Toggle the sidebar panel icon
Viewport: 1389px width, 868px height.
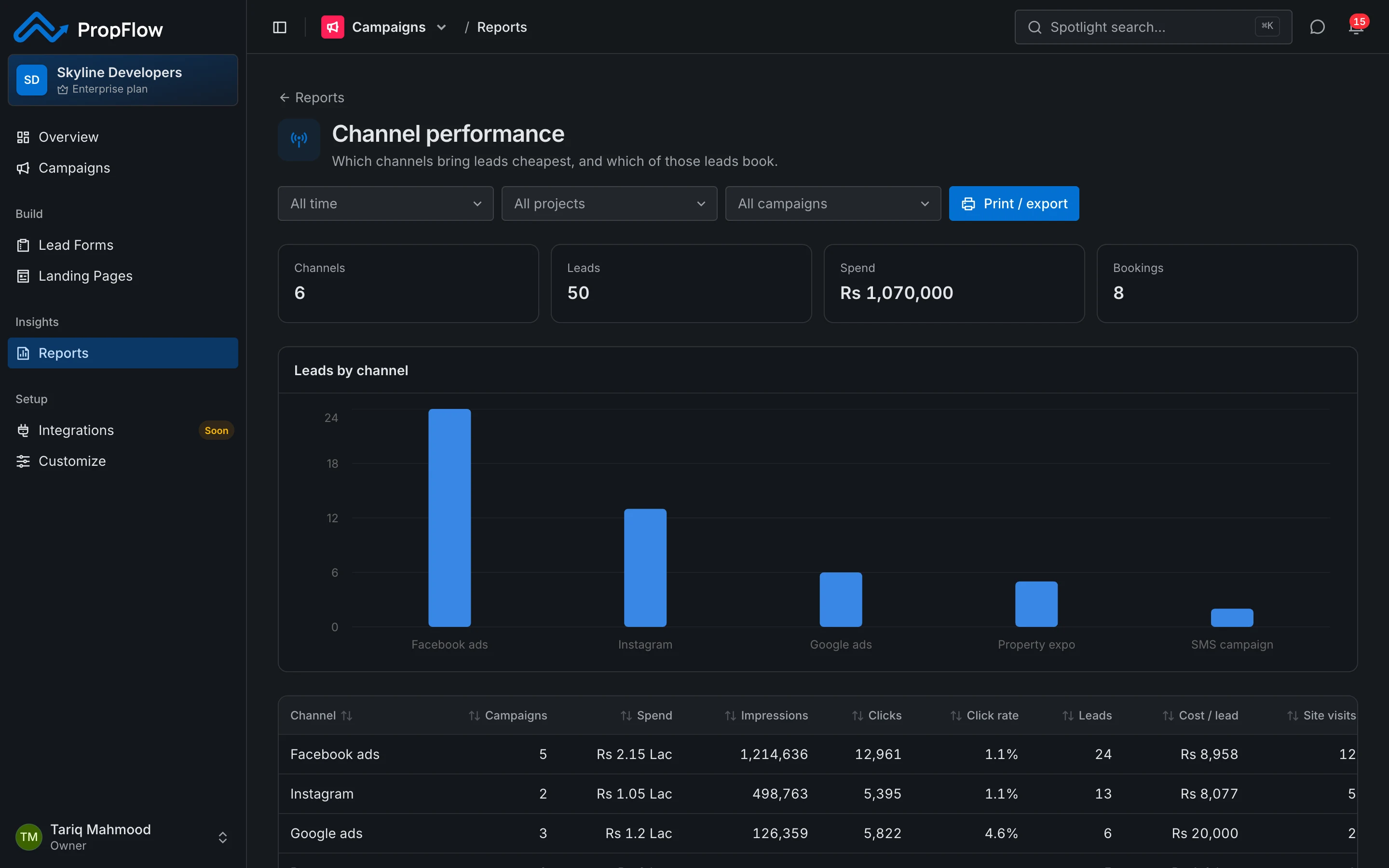coord(280,27)
